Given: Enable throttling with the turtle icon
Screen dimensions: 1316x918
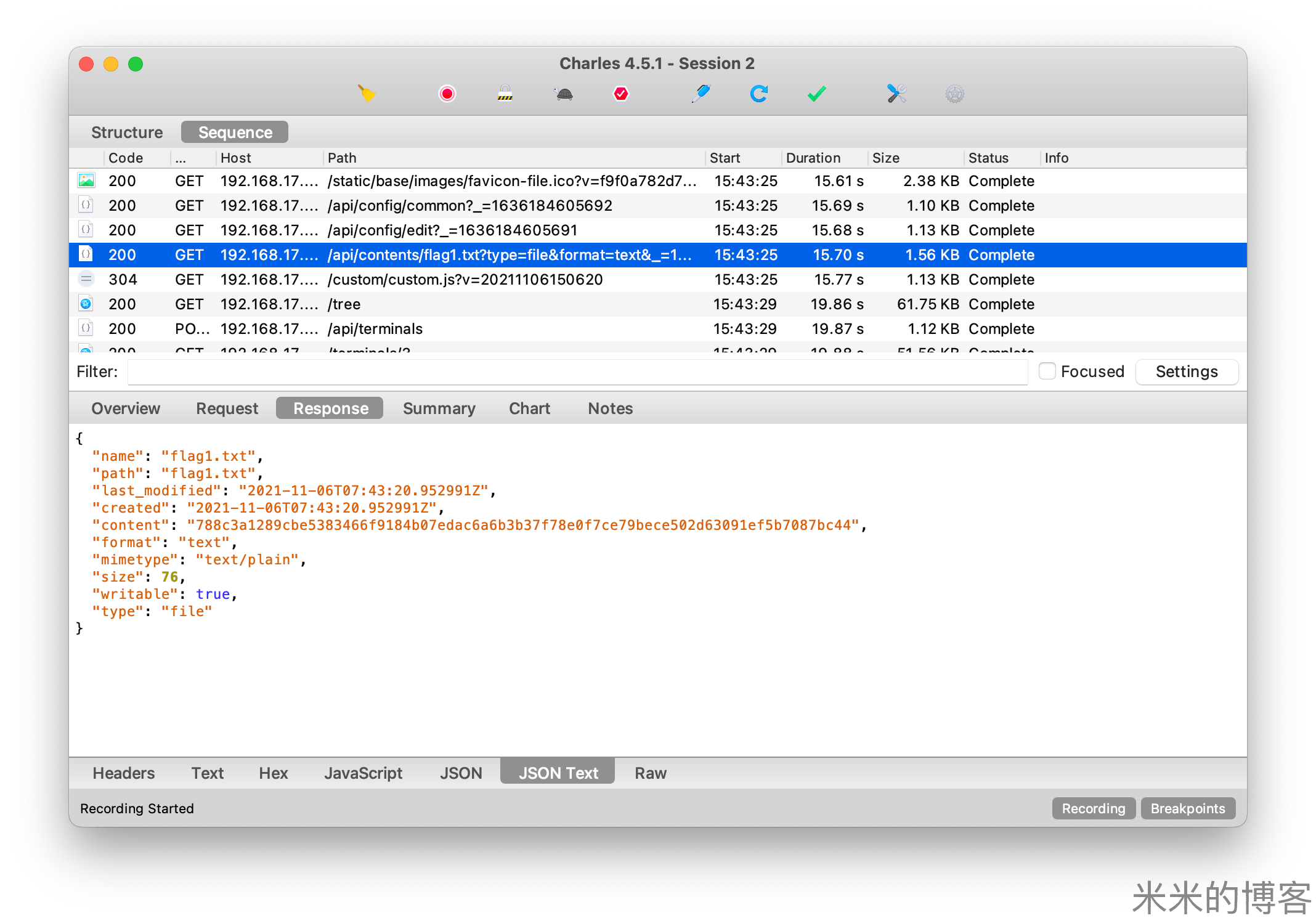Looking at the screenshot, I should click(x=564, y=94).
